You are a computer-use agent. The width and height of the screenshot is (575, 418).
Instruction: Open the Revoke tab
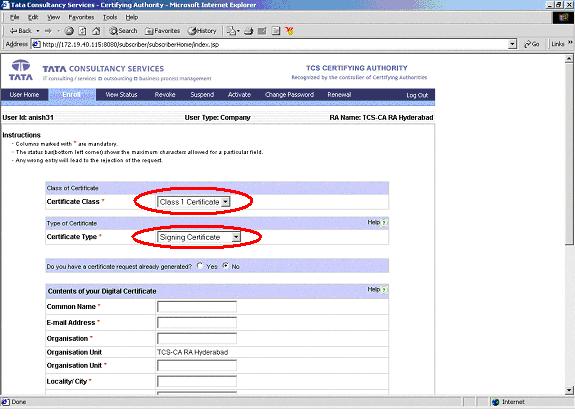[165, 95]
